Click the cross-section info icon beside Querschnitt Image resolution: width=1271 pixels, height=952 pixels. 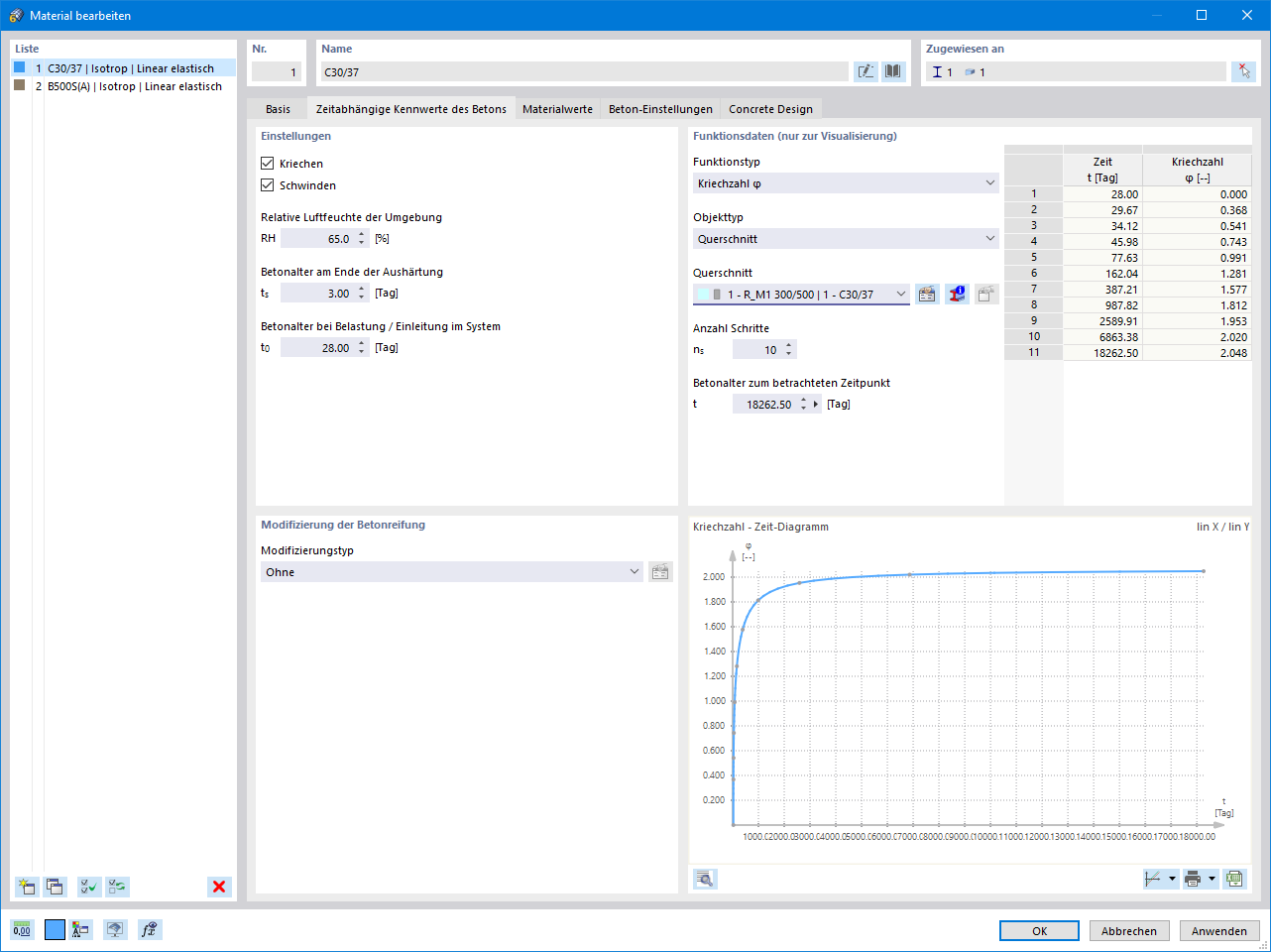tap(957, 295)
